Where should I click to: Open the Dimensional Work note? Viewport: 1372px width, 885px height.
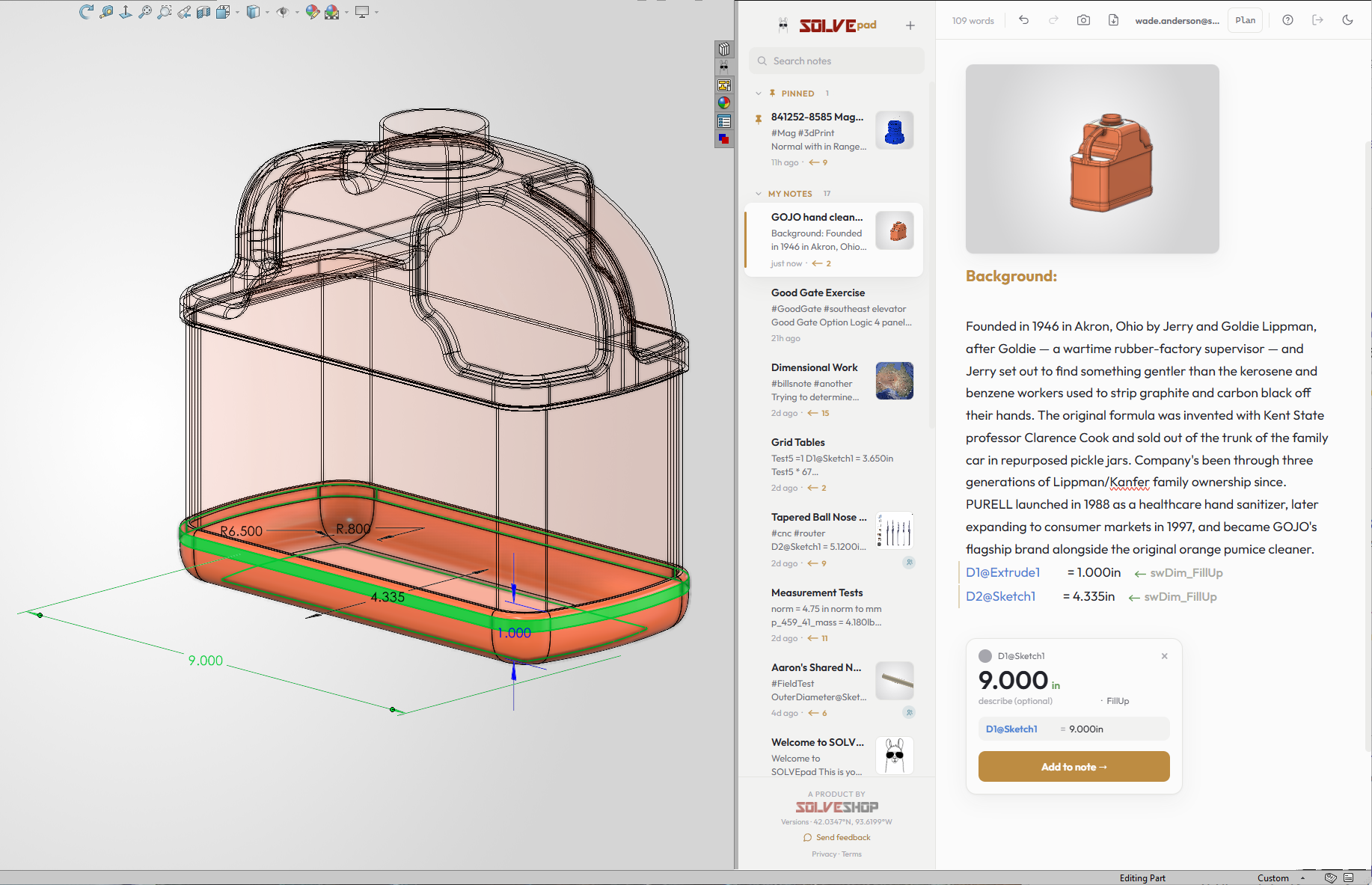coord(834,389)
